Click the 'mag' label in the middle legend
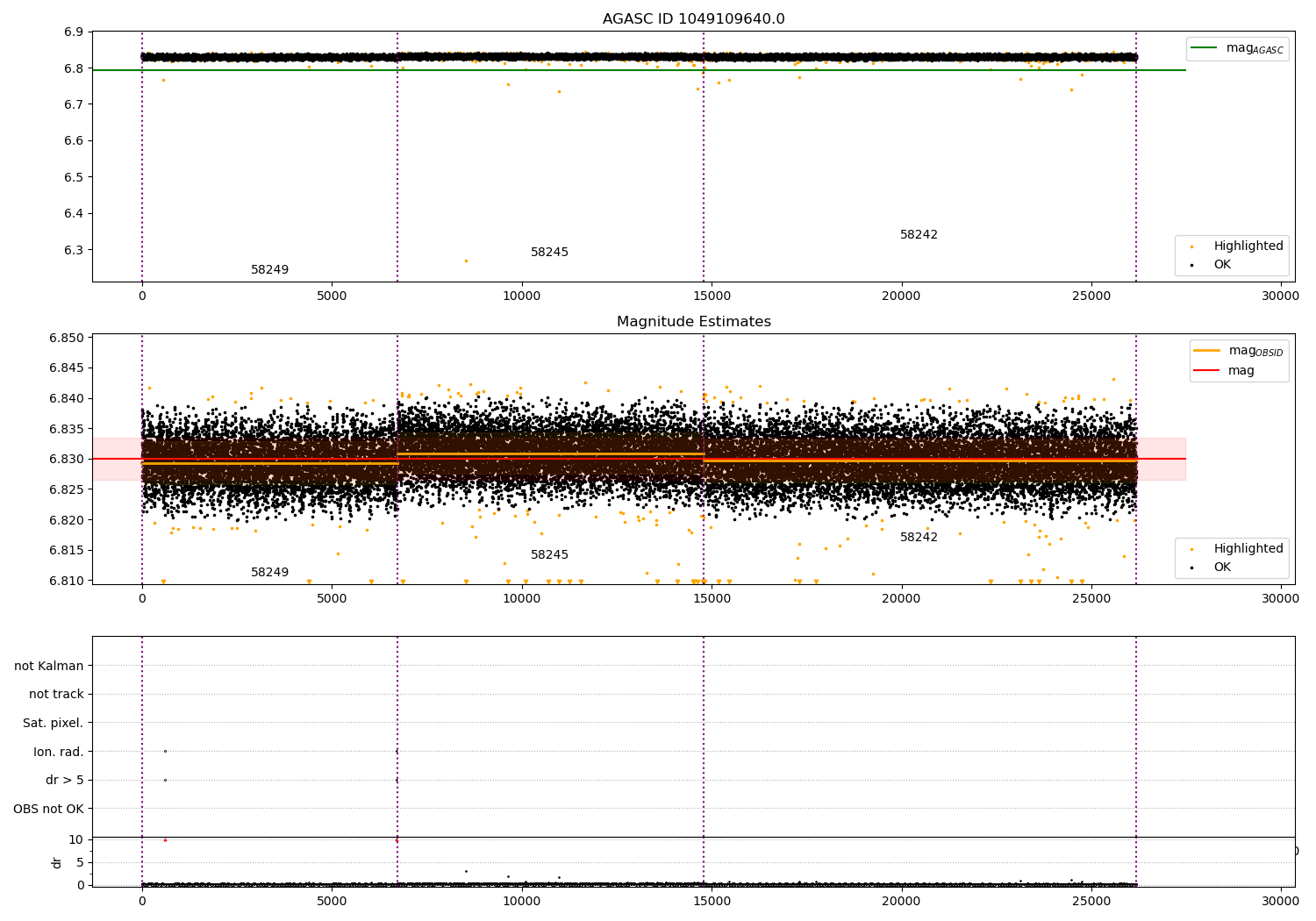 (1241, 371)
